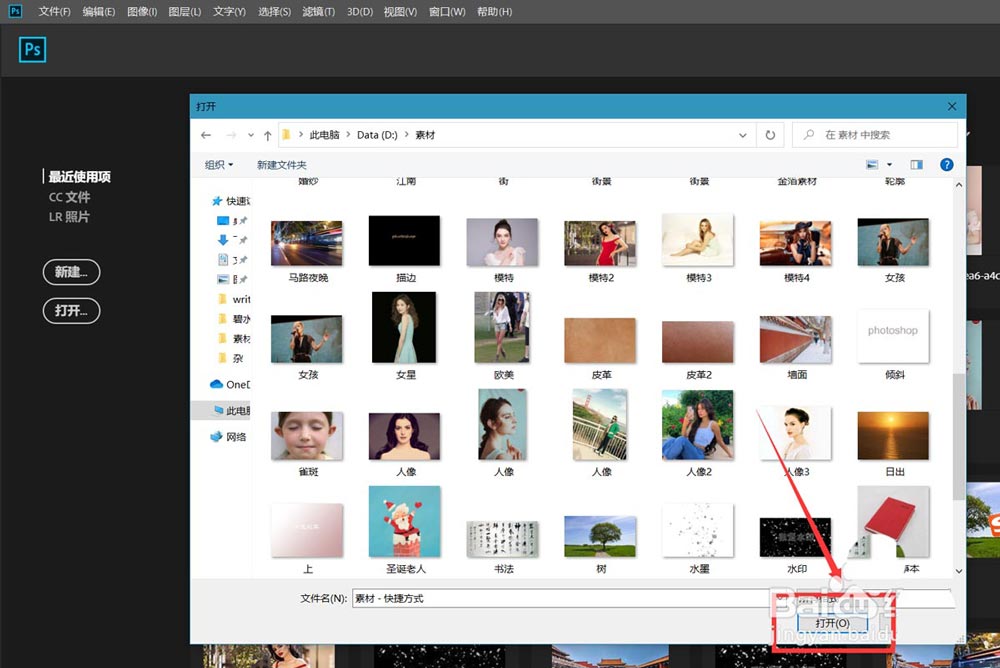Click the file list scroll up arrow
The image size is (1000, 668).
point(959,184)
